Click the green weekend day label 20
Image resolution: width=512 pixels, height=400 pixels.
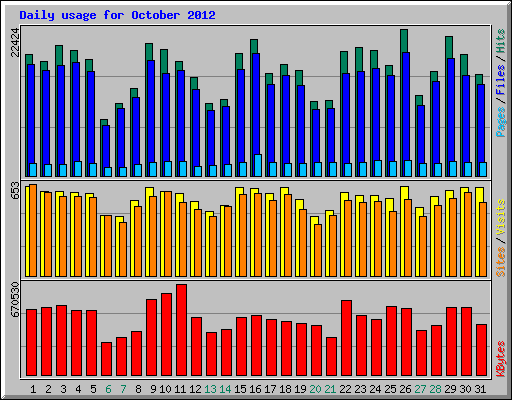point(315,389)
